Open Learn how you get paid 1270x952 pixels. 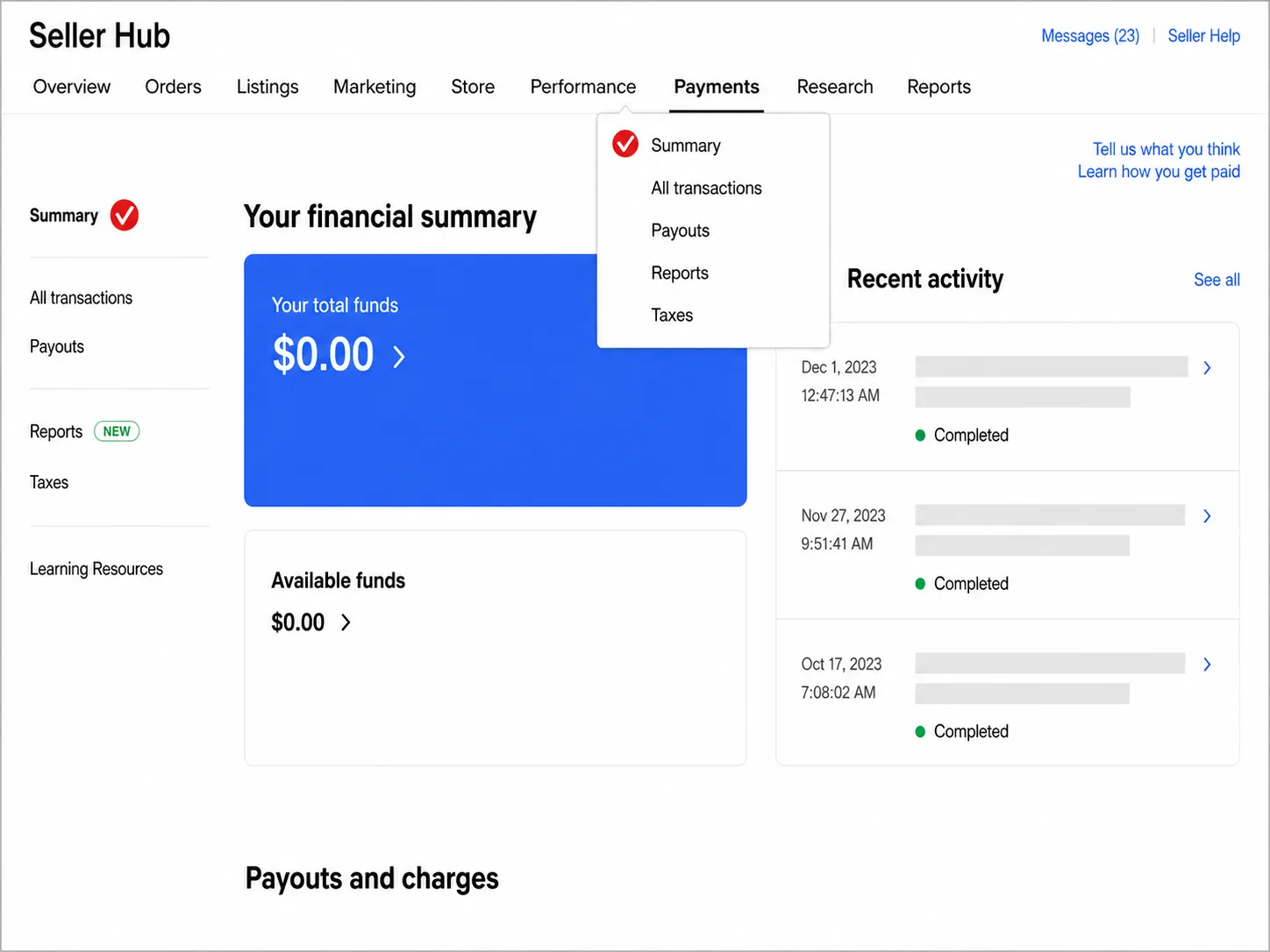(x=1159, y=172)
